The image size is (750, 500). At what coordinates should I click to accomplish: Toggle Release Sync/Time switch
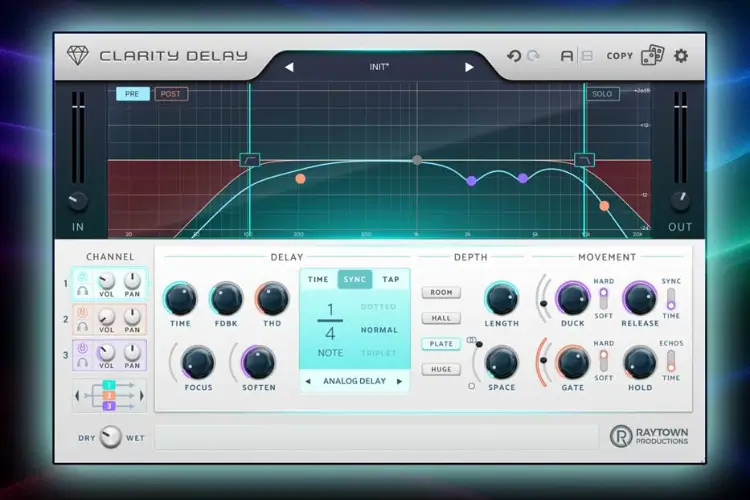pyautogui.click(x=671, y=298)
